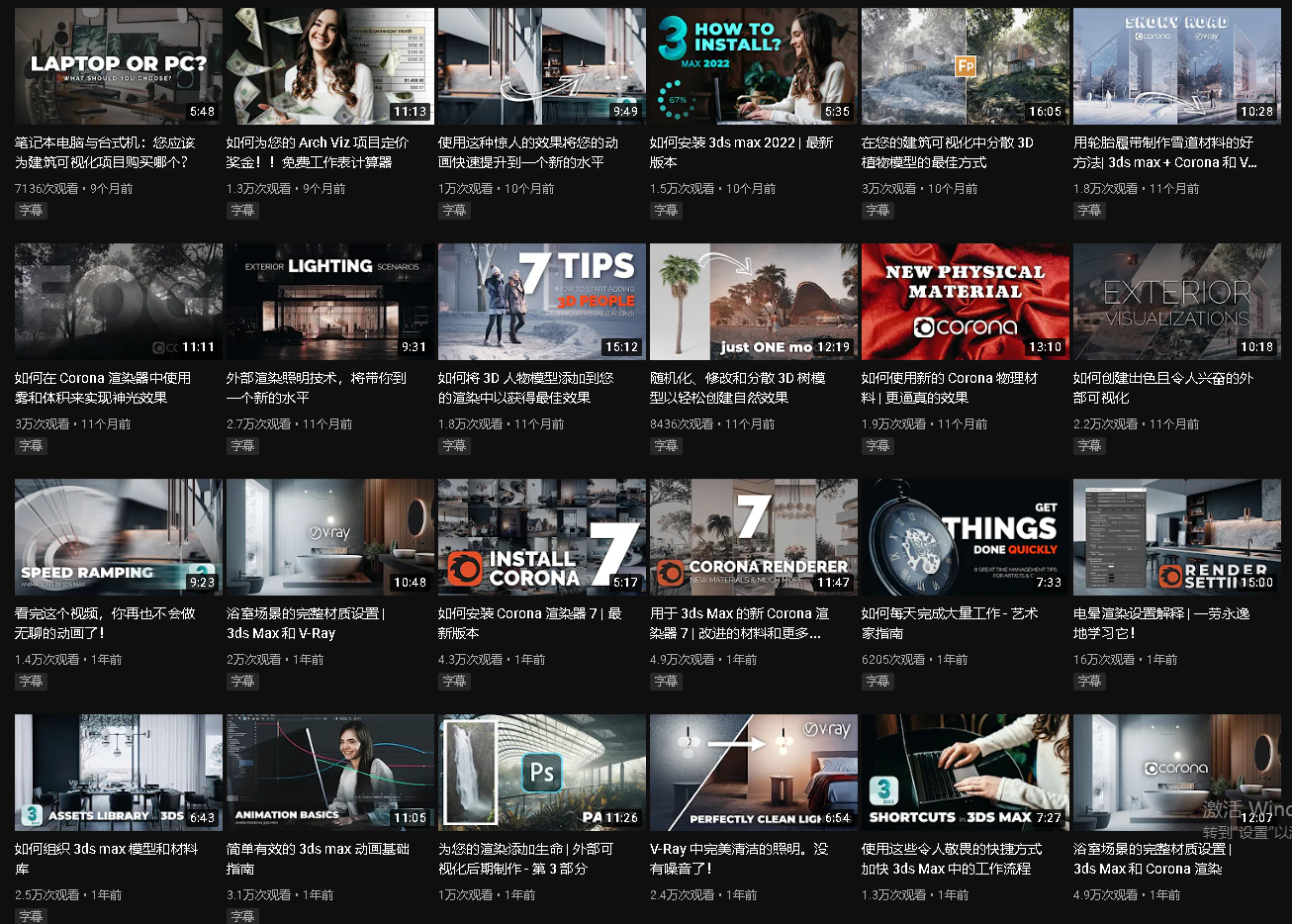Open title '如何为您的 Arch Viz 项目定价'
This screenshot has width=1292, height=924.
(318, 152)
